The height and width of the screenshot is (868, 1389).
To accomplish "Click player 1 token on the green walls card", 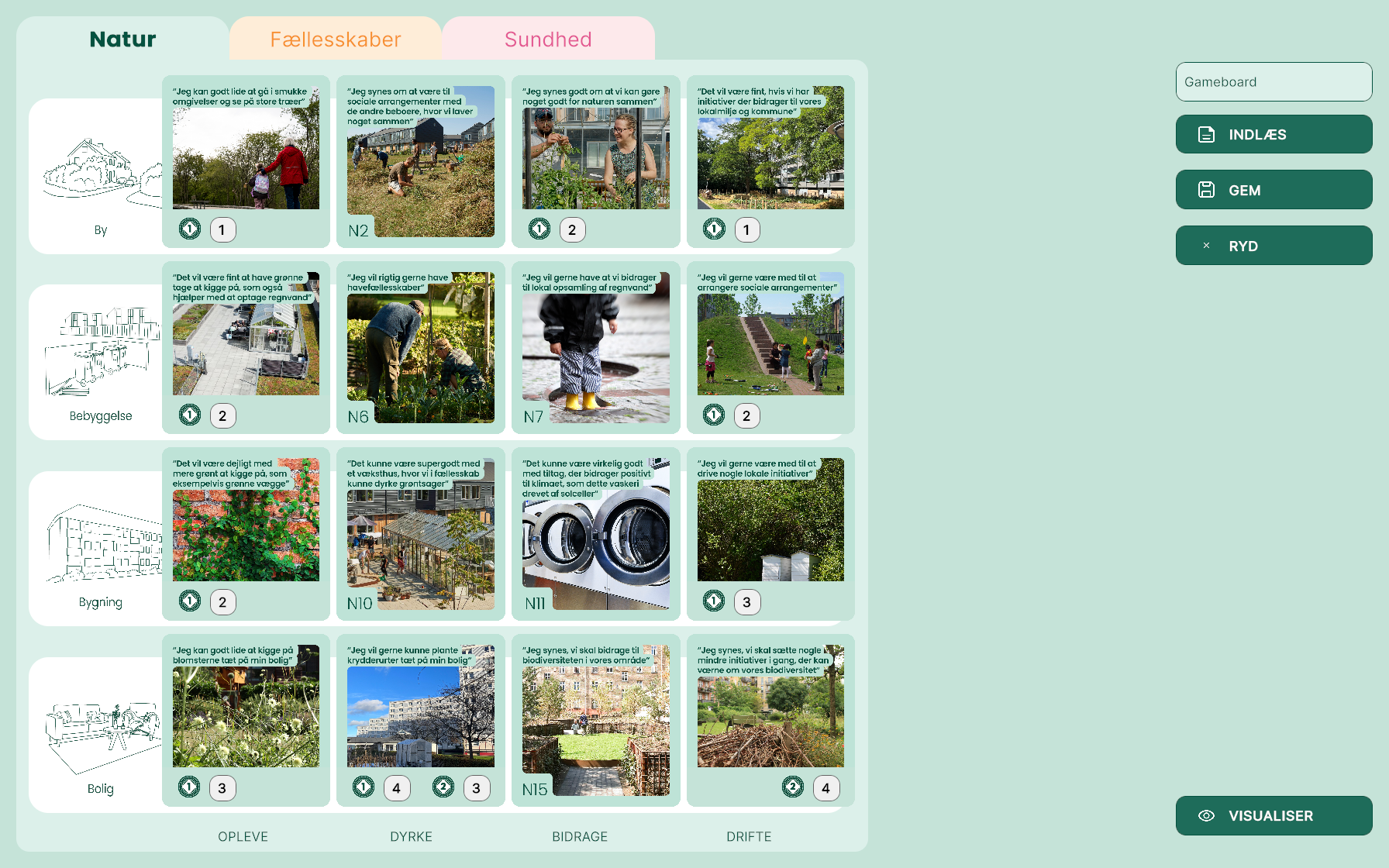I will [x=190, y=601].
